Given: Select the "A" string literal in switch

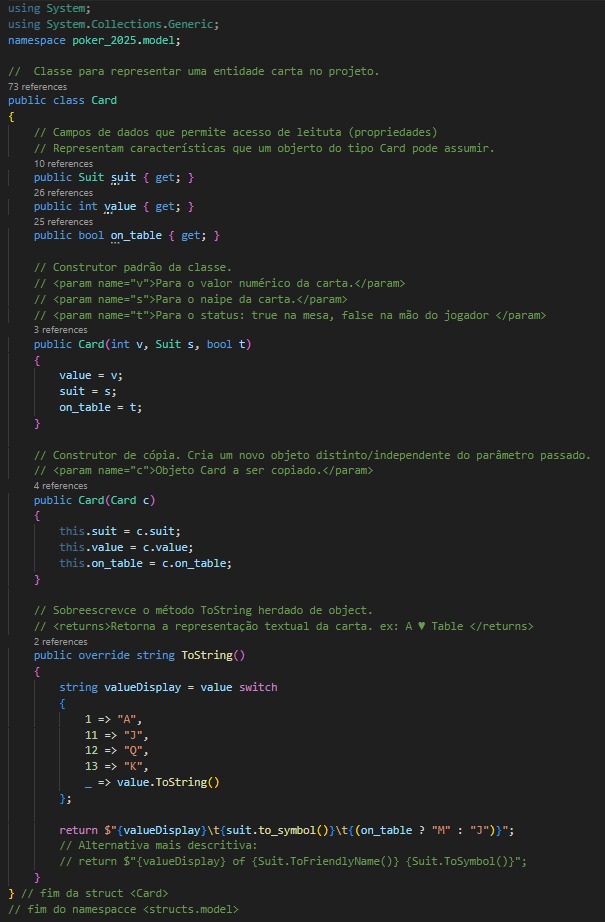Looking at the screenshot, I should [x=126, y=719].
